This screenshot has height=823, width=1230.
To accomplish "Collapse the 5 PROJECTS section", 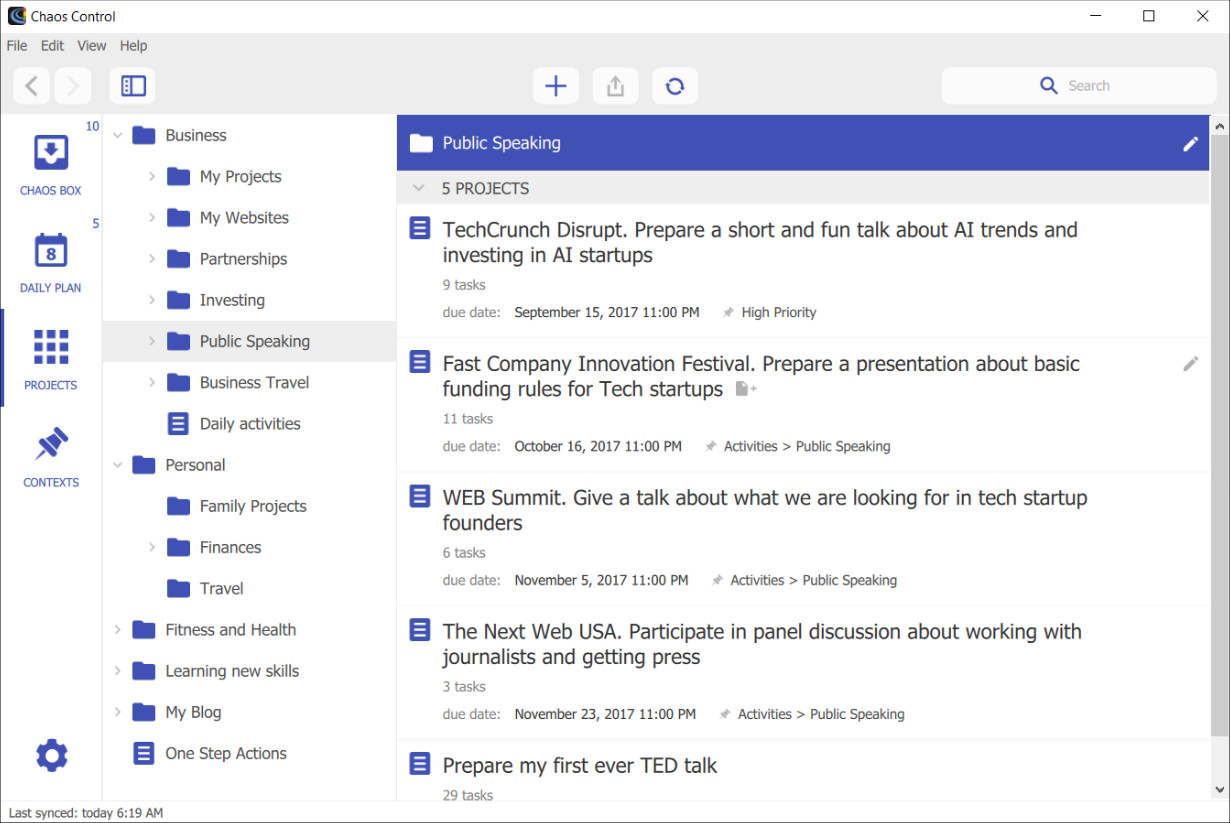I will pyautogui.click(x=418, y=188).
